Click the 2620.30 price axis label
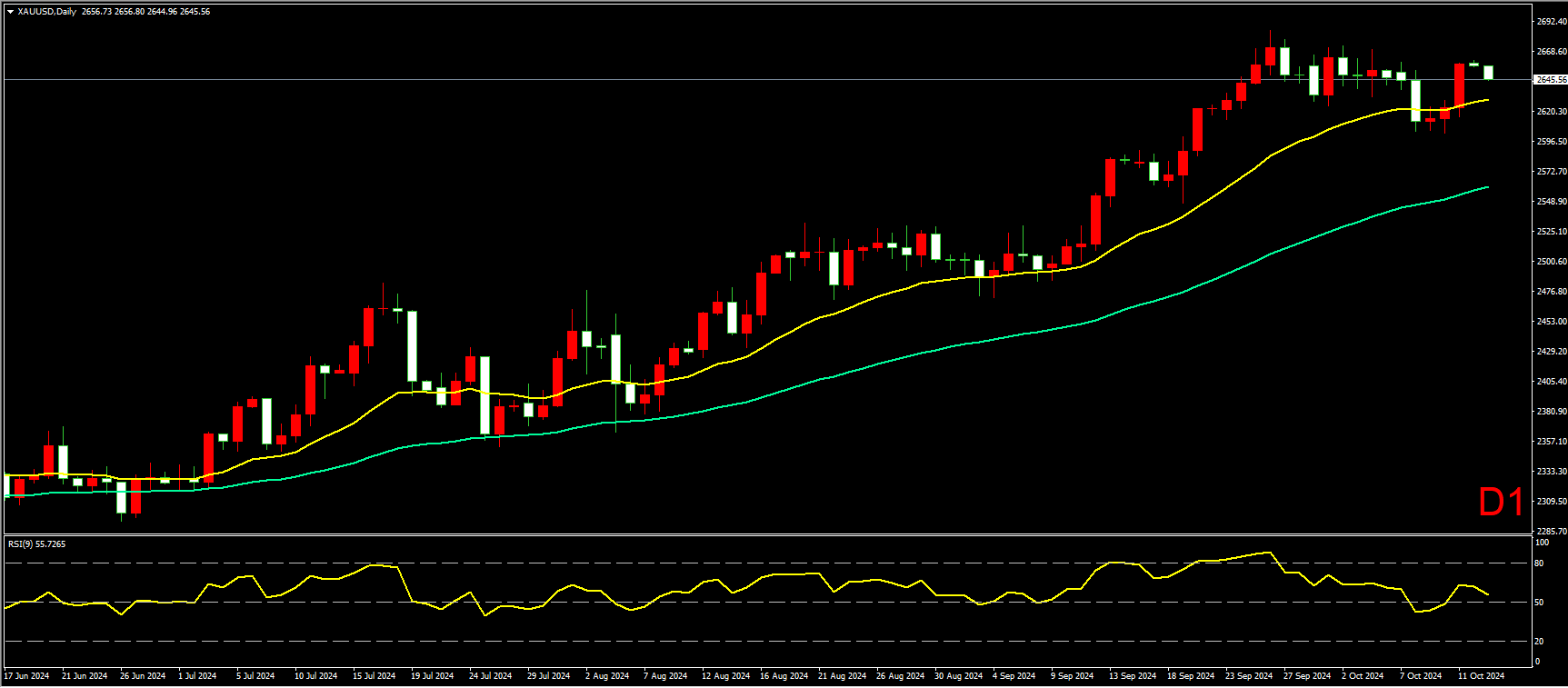 click(1552, 112)
